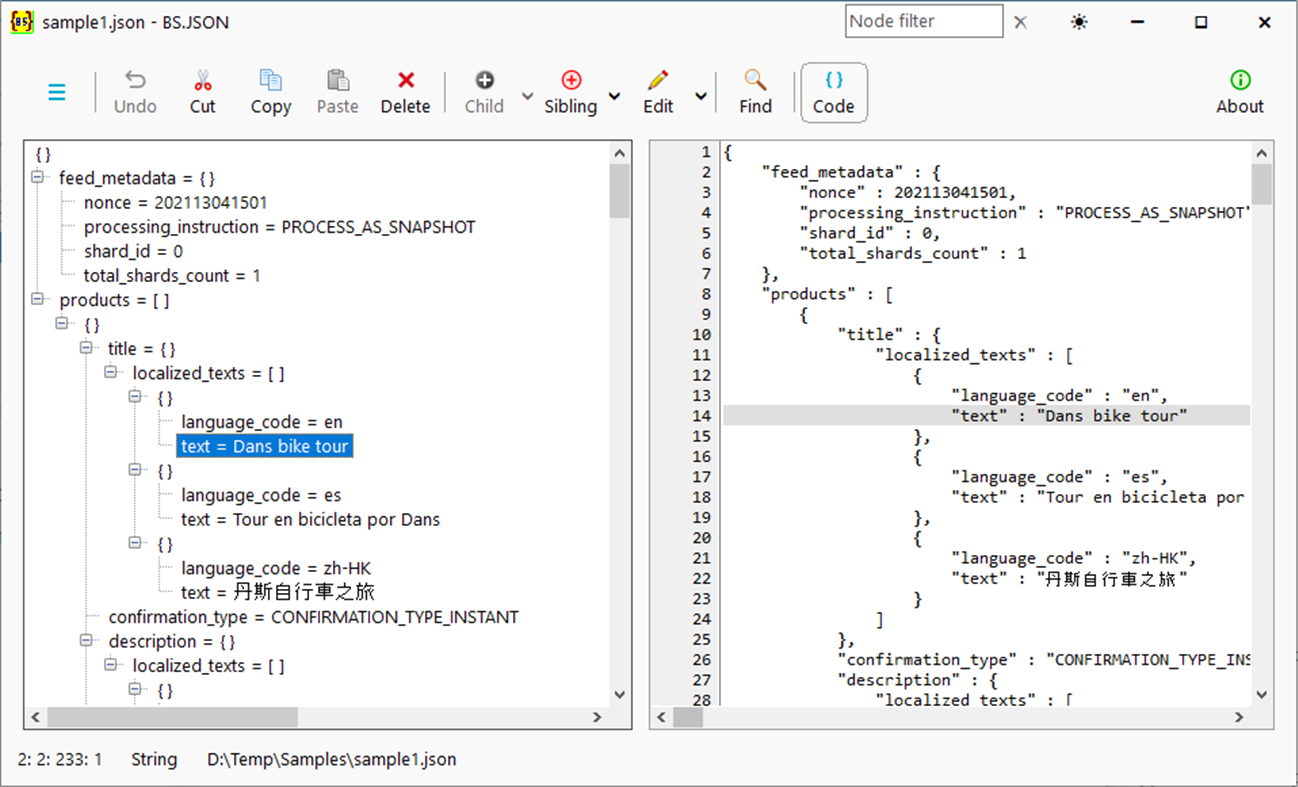Collapse the title object node
The width and height of the screenshot is (1298, 787).
point(88,349)
